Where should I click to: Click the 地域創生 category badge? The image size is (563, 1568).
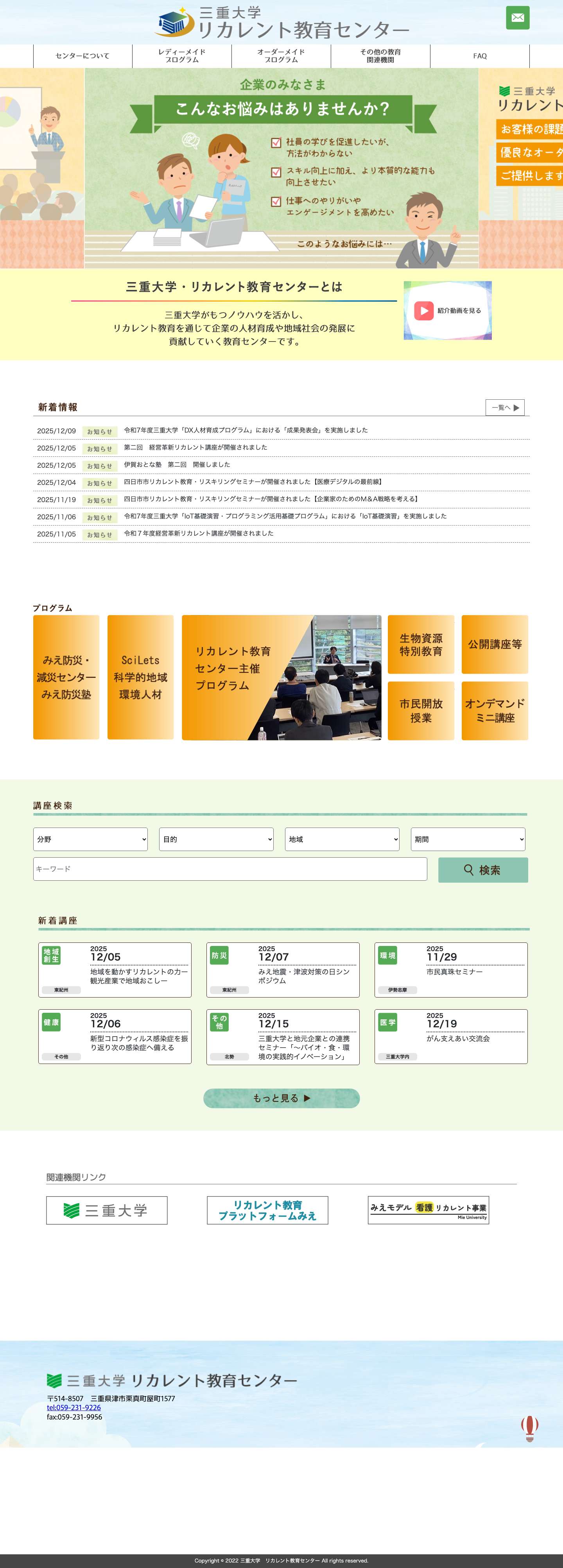pos(51,956)
